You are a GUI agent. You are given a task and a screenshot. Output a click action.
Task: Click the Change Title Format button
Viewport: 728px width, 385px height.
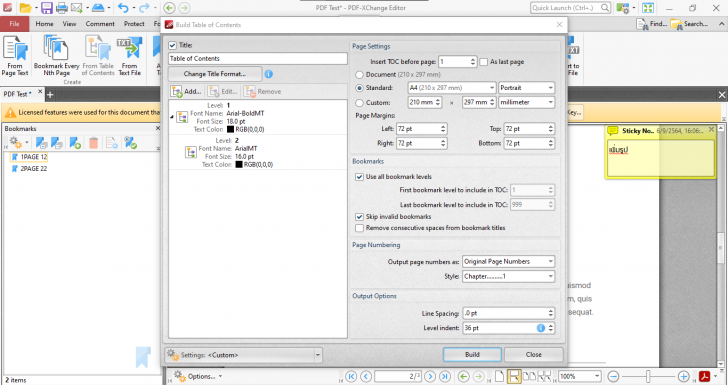pyautogui.click(x=214, y=74)
